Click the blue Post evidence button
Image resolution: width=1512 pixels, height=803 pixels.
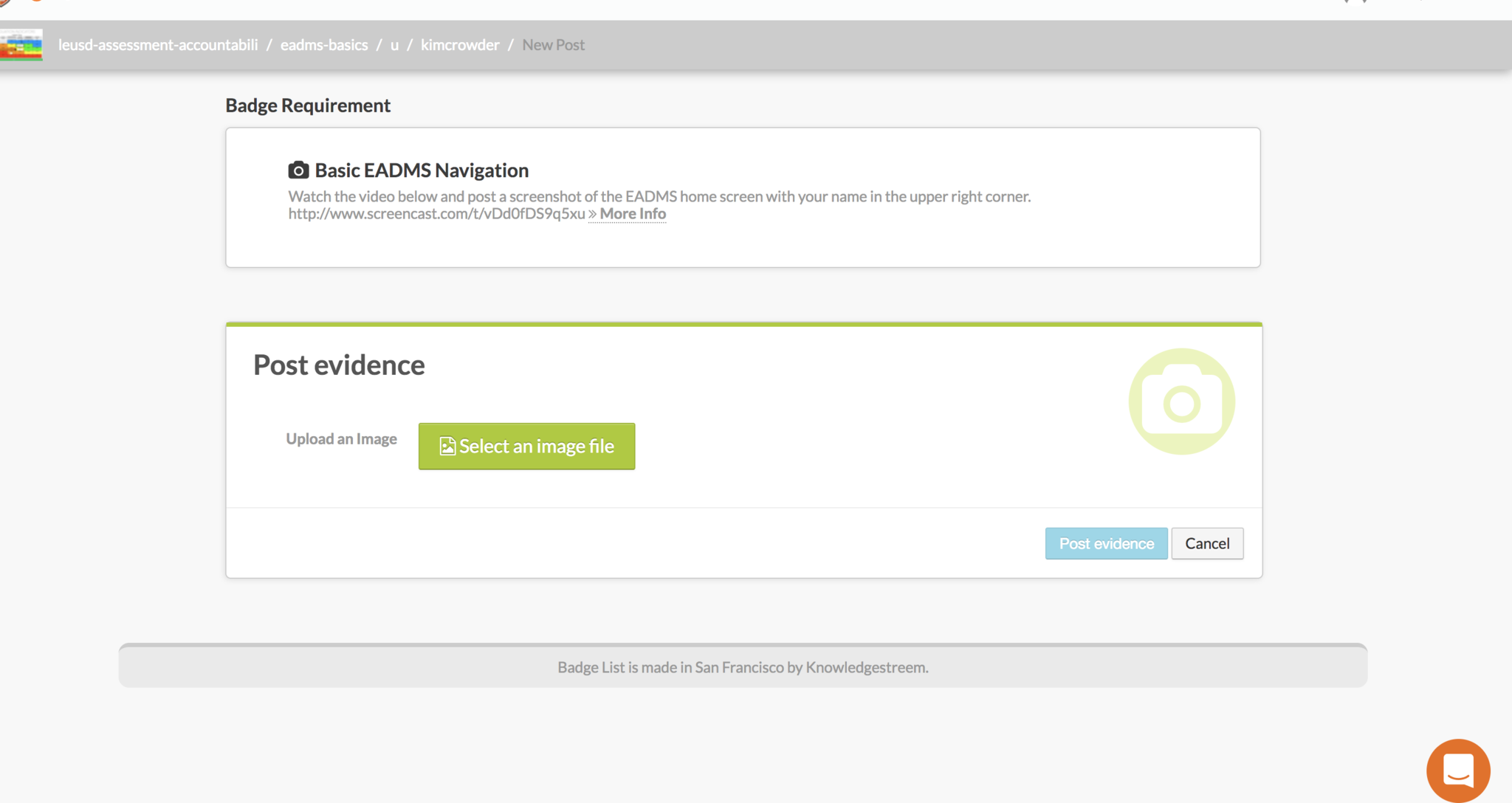pos(1106,543)
